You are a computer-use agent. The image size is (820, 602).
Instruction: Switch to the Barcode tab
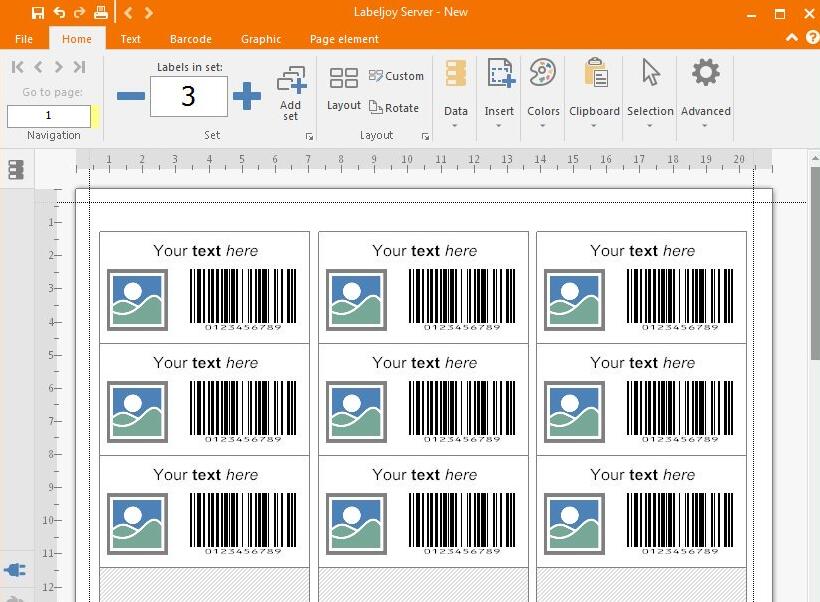(x=190, y=39)
